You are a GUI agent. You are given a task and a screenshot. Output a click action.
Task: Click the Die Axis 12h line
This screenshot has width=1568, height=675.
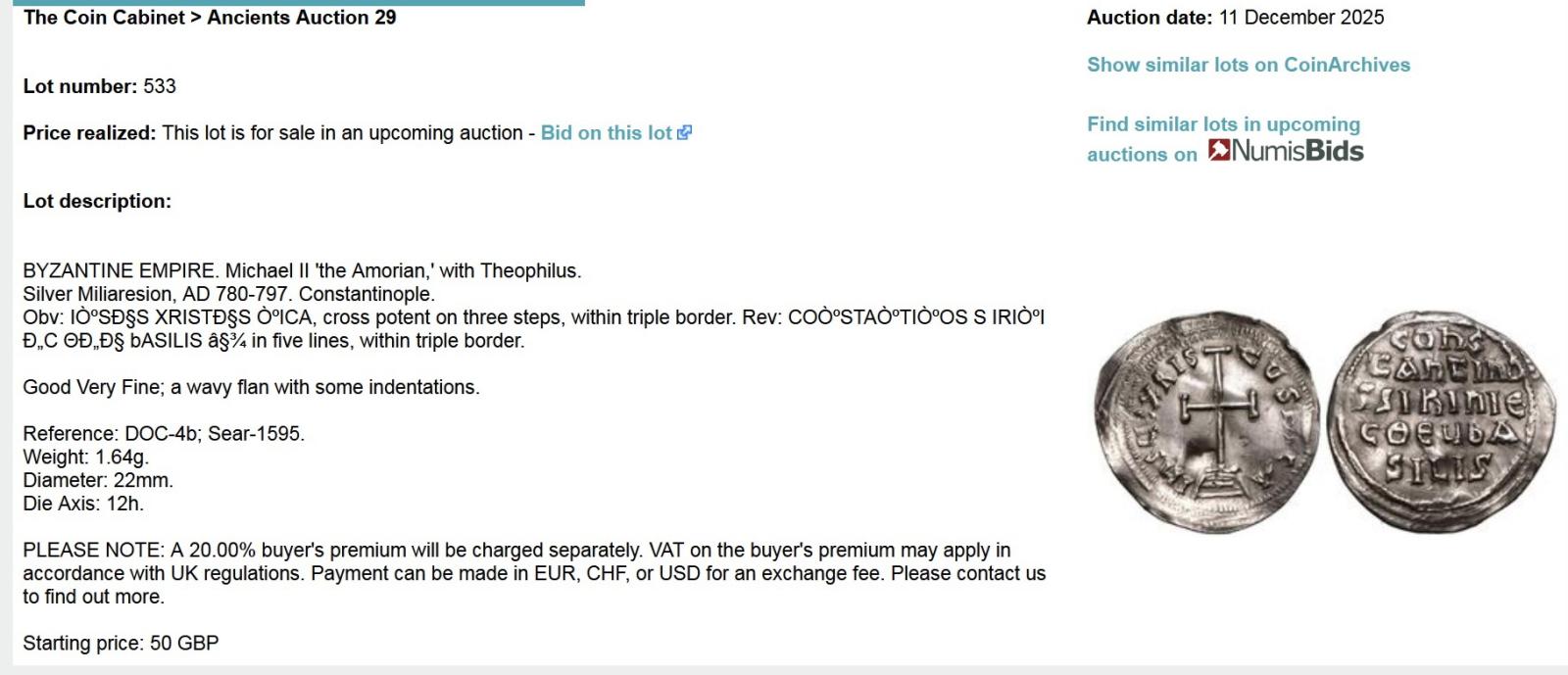[x=83, y=504]
